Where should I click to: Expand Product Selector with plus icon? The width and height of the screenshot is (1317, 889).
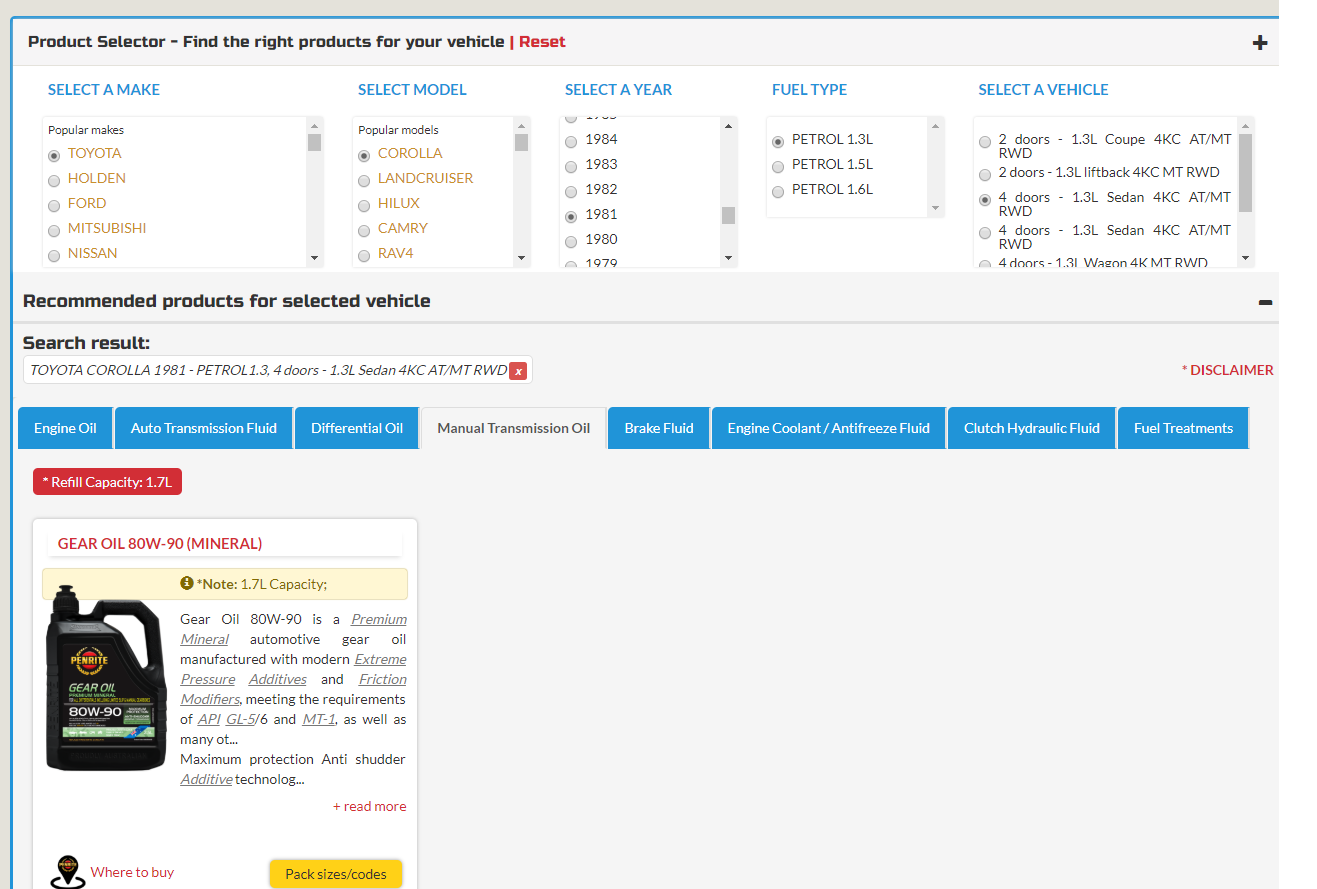[1260, 43]
